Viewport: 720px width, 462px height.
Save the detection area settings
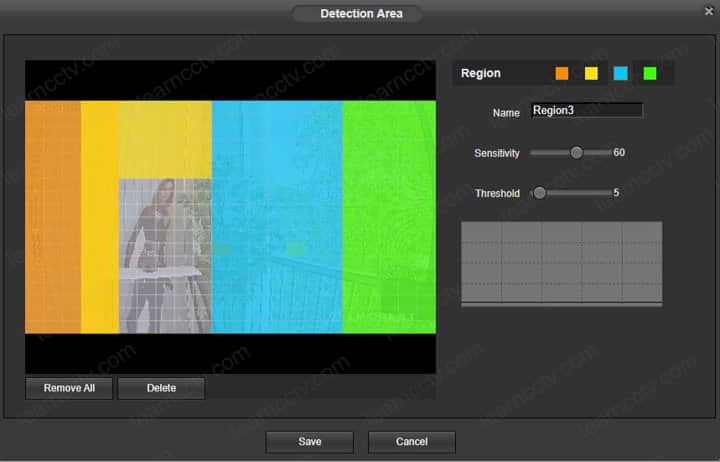309,442
